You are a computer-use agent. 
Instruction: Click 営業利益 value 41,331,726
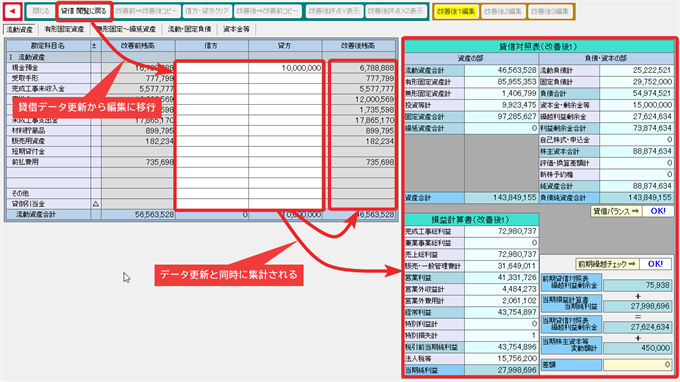501,278
